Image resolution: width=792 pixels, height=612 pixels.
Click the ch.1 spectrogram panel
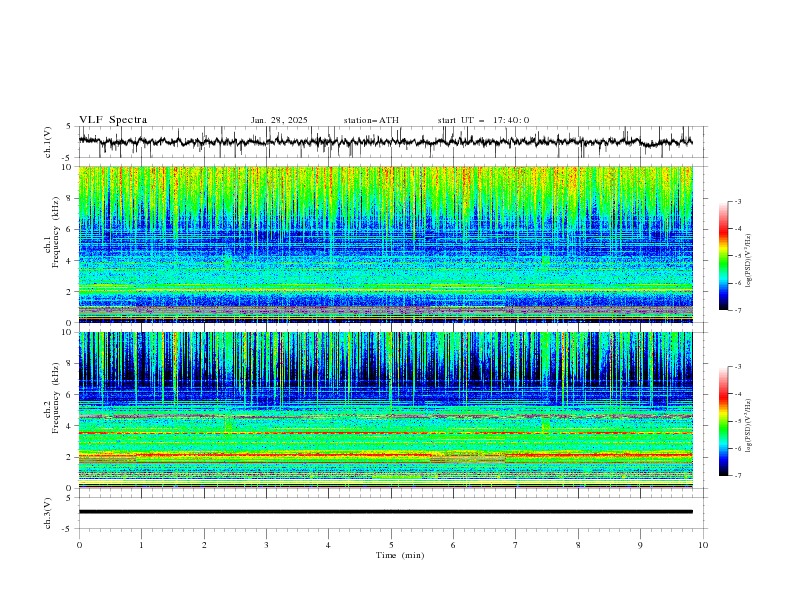[385, 244]
